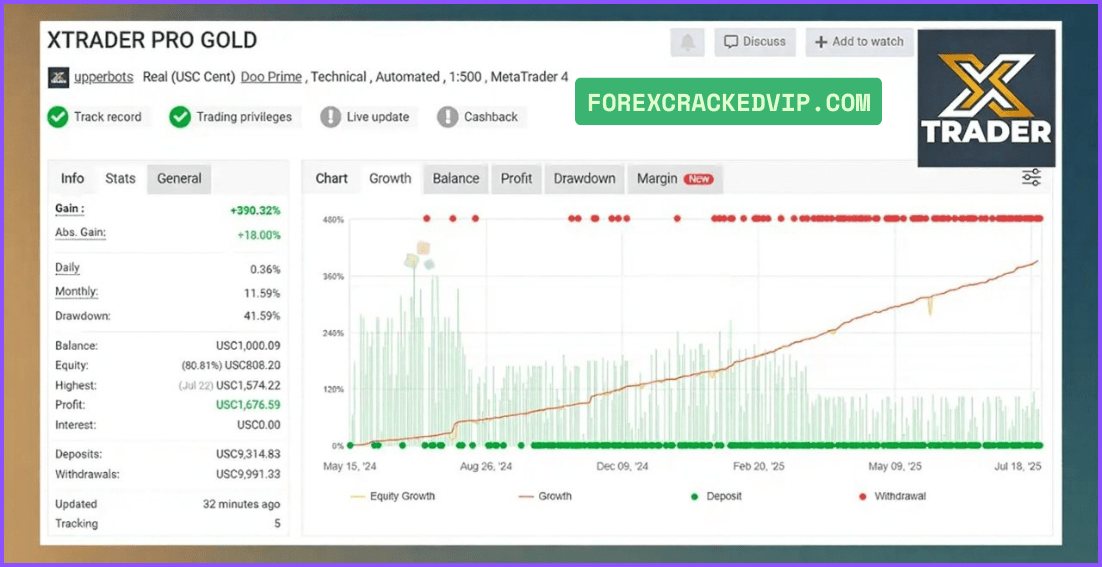This screenshot has height=567, width=1102.
Task: Click the Abs. Gain label
Action: tap(80, 233)
